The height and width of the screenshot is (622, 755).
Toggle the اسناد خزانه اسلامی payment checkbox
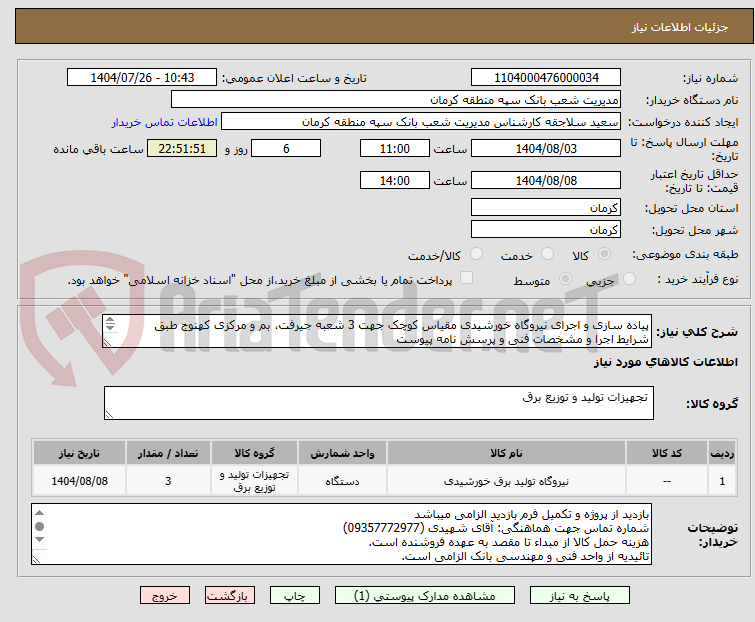(466, 278)
